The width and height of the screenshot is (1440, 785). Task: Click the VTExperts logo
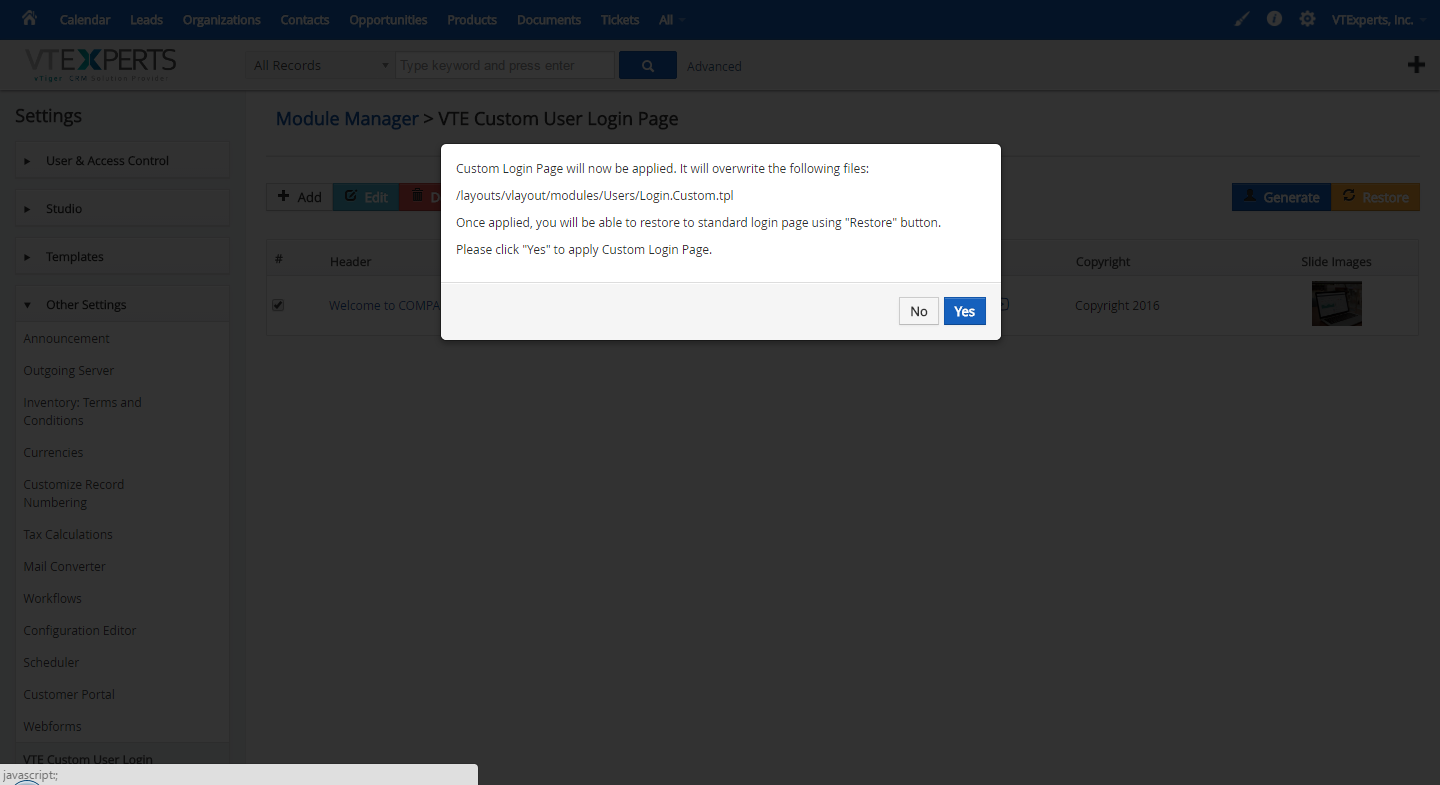(100, 64)
